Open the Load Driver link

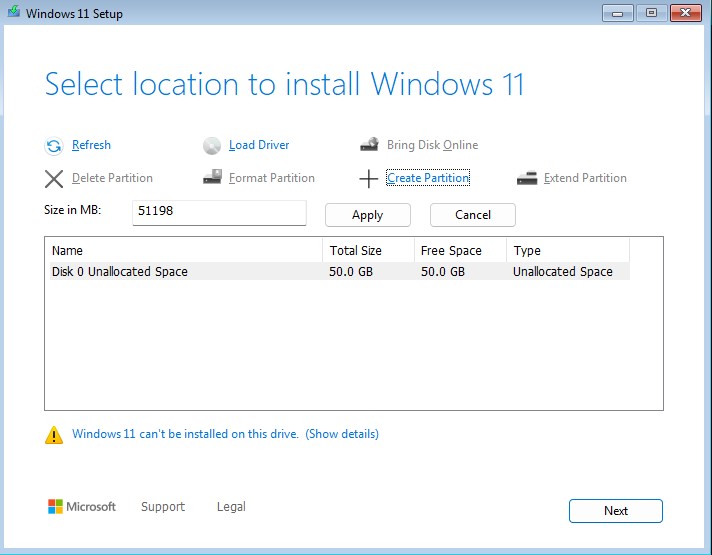(259, 145)
